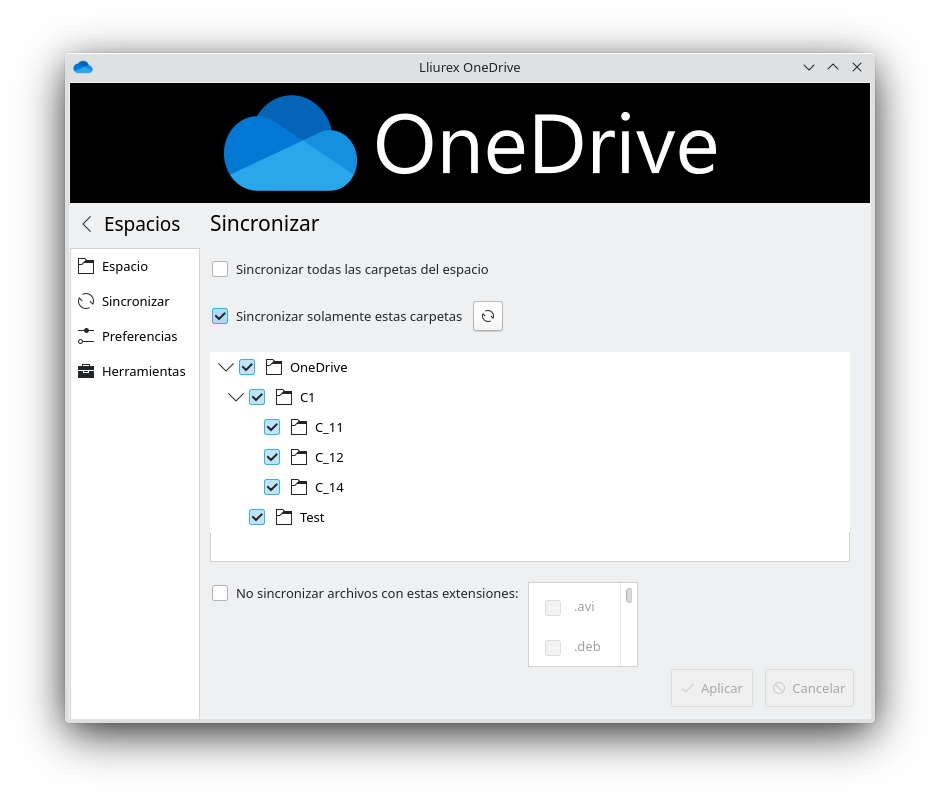Viewport: 940px width, 800px height.
Task: Collapse the C1 folder tree node
Action: [x=236, y=398]
